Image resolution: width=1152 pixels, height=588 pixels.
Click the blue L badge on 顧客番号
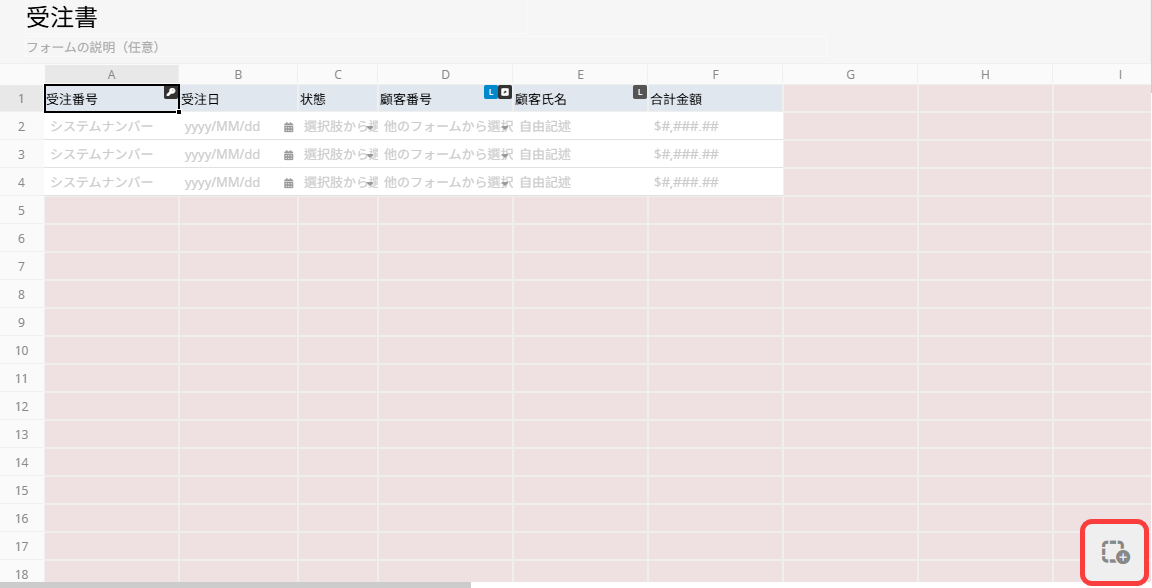pos(490,92)
